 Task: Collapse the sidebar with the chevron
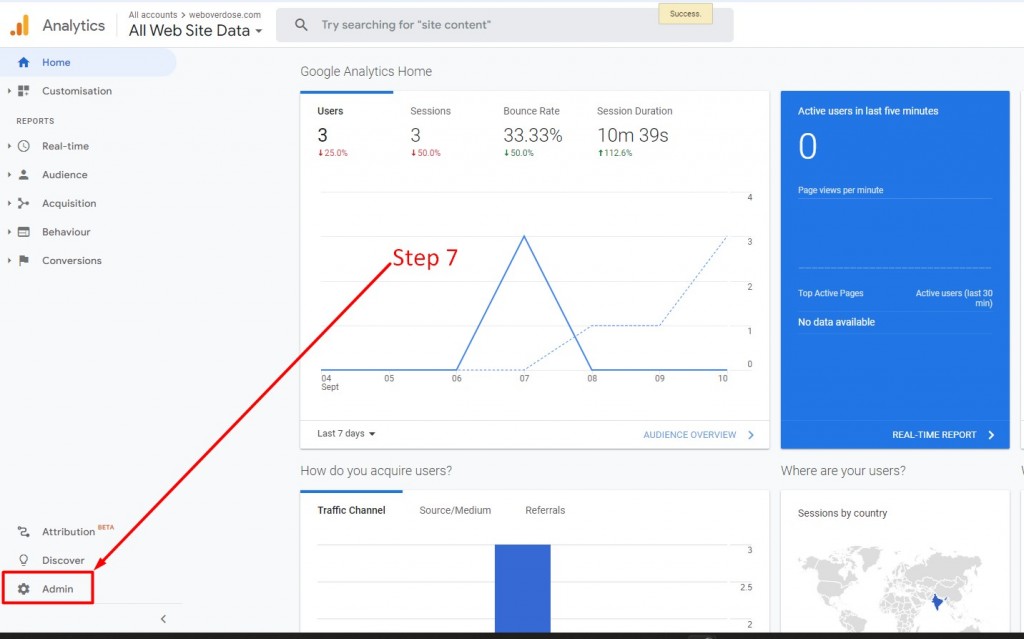(163, 619)
